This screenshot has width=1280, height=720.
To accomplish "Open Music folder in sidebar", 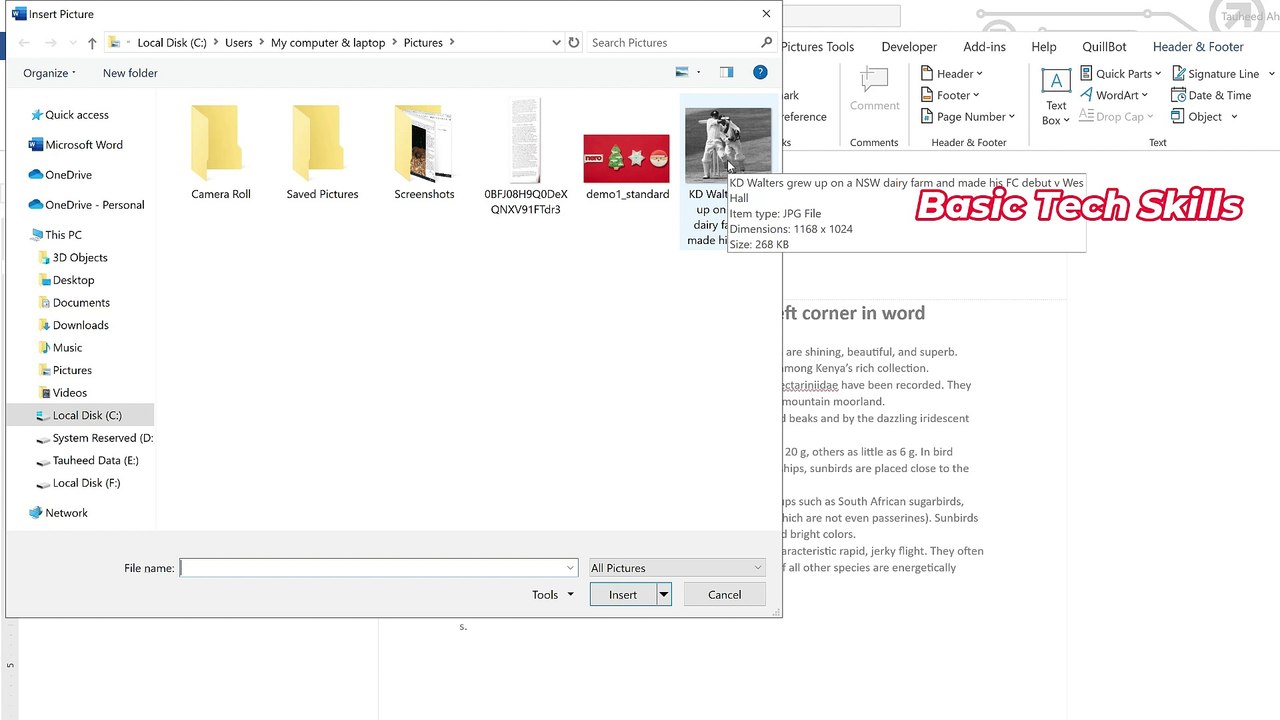I will coord(67,347).
